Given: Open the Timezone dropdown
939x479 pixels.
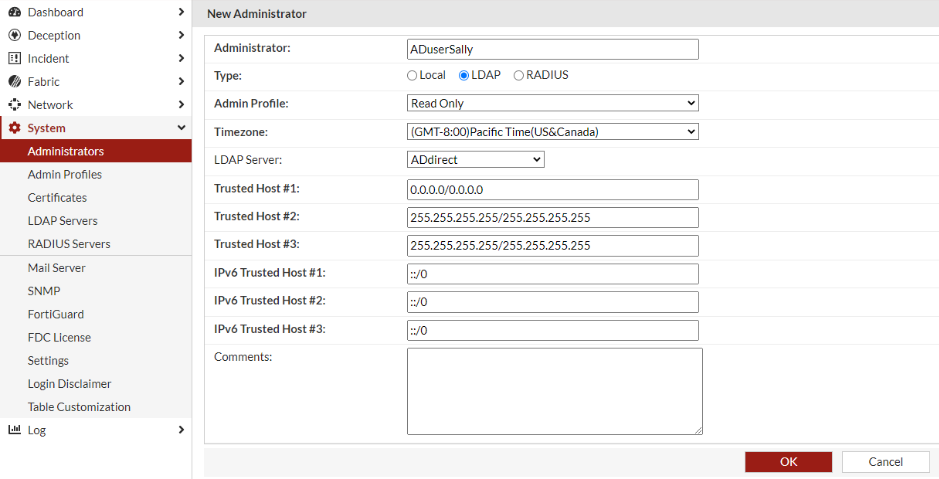Looking at the screenshot, I should coord(552,131).
